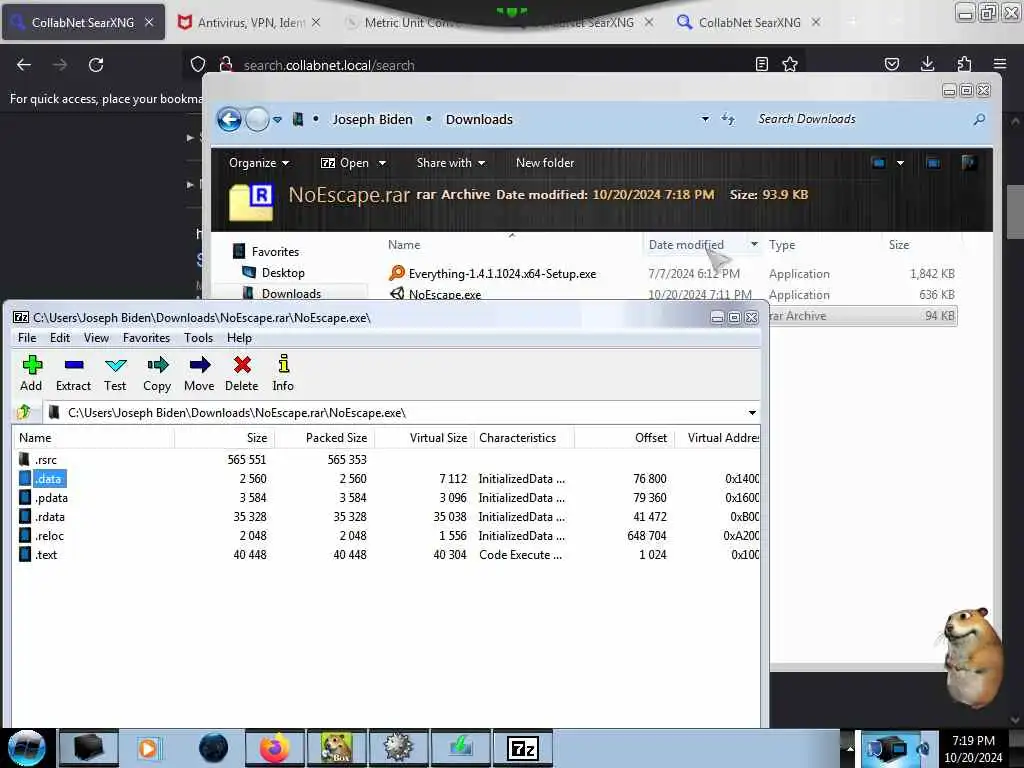Select Downloads in the Explorer navigation pane
The width and height of the screenshot is (1024, 768).
tap(291, 294)
